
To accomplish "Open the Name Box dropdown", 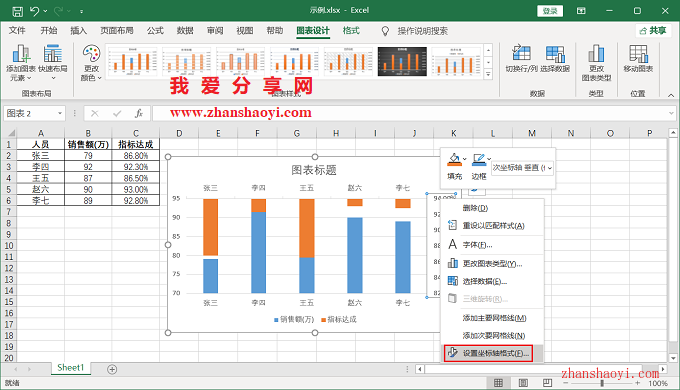I will (59, 114).
